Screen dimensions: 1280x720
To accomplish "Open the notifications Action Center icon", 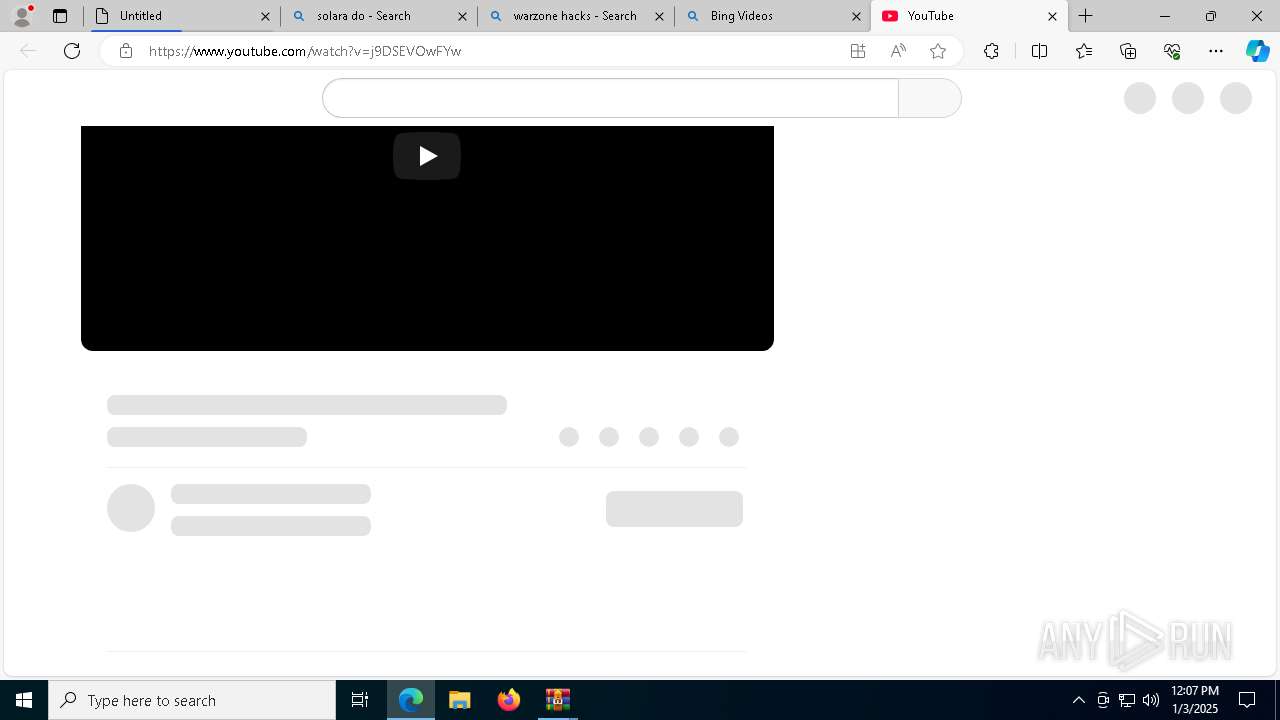I will click(1247, 700).
